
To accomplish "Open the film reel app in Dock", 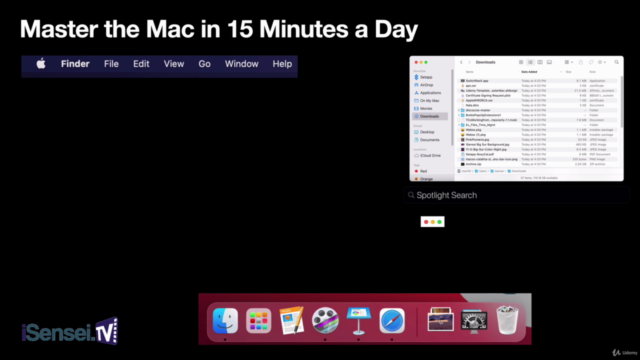I will (325, 320).
